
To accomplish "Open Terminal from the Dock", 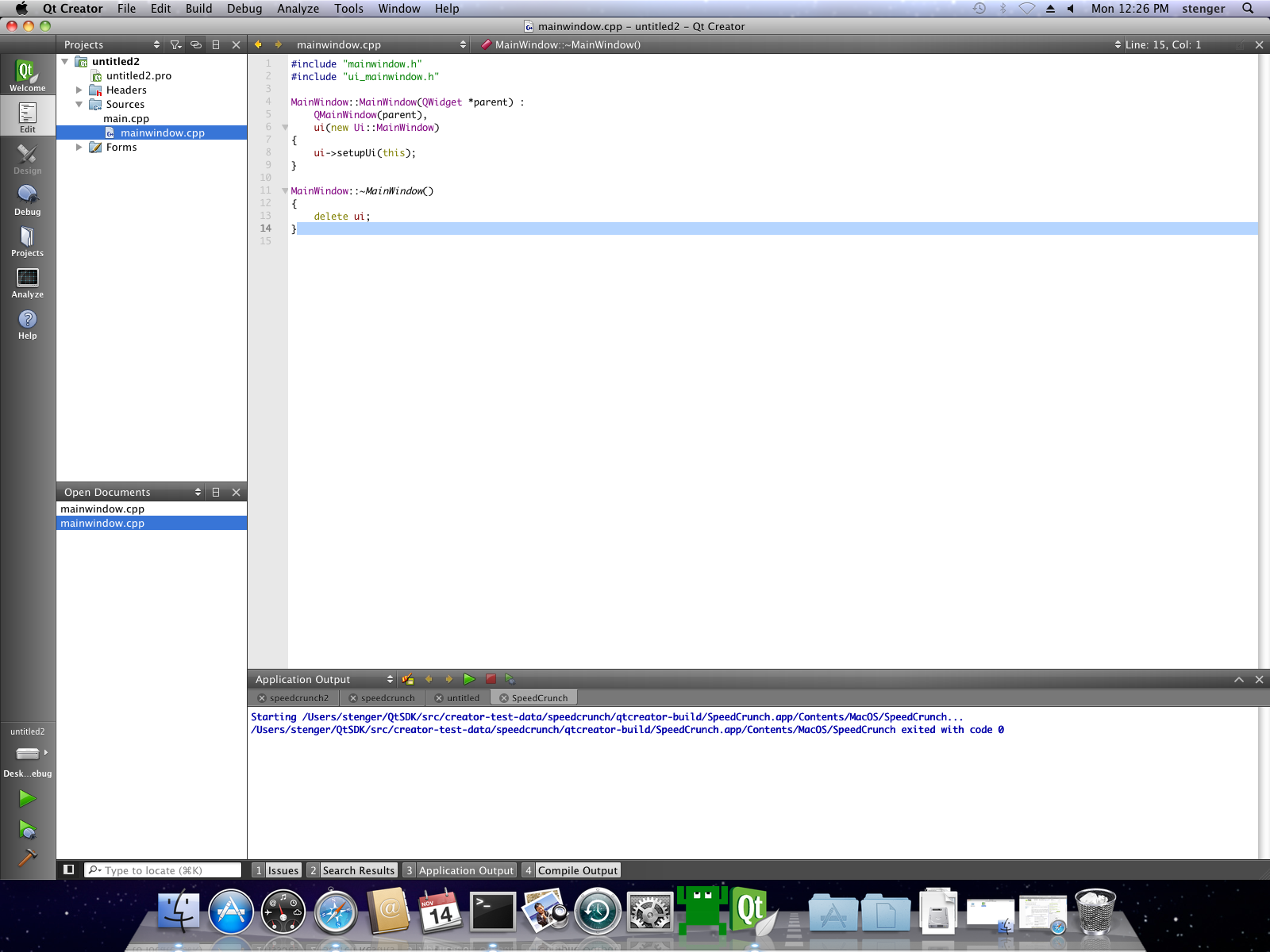I will point(493,912).
